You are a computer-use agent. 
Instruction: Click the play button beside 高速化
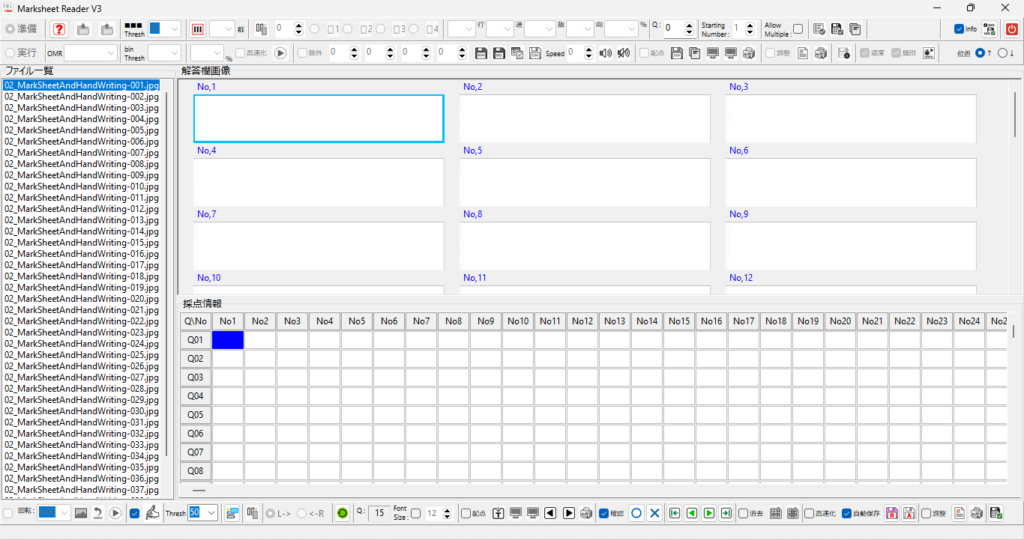click(280, 53)
